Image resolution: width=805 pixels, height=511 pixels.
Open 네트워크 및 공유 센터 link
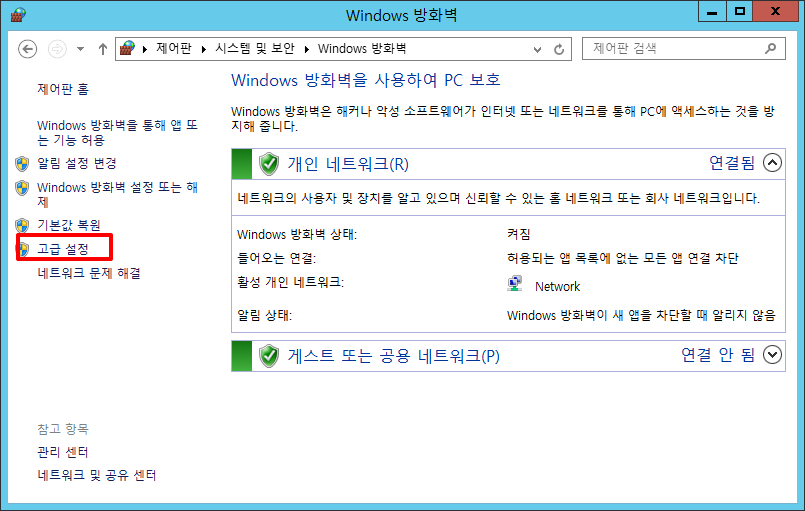pos(97,475)
